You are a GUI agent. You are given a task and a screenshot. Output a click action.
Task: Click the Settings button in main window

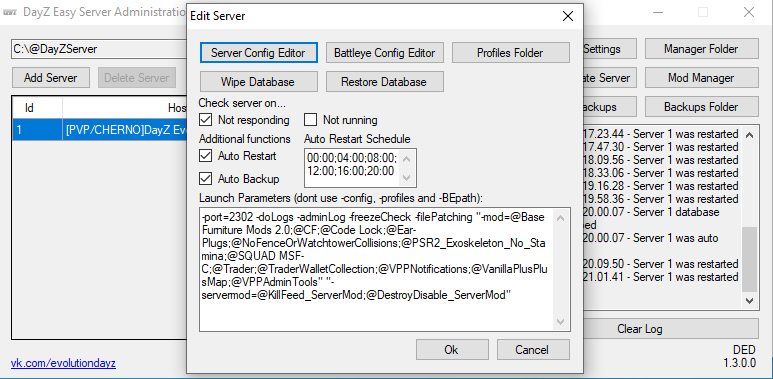(x=609, y=49)
